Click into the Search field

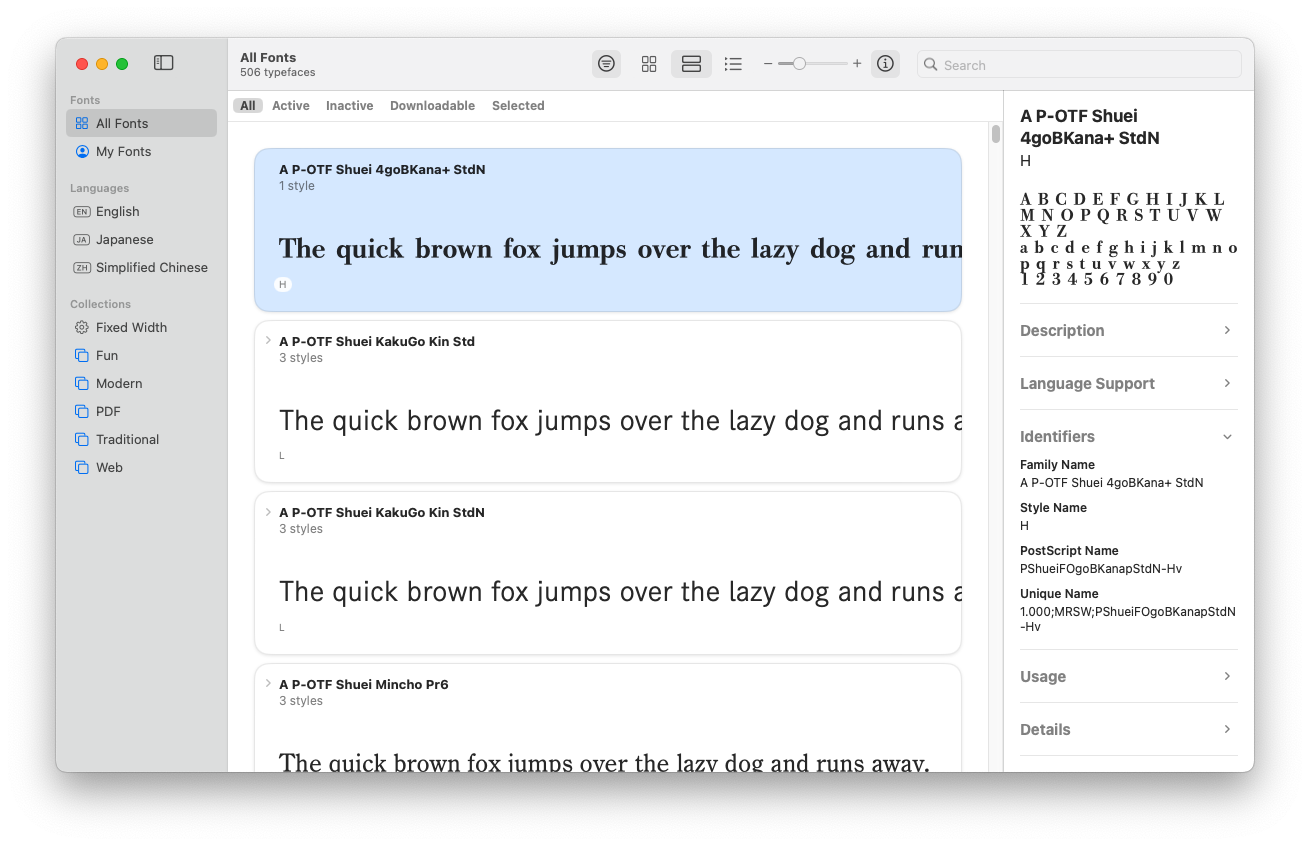1079,65
